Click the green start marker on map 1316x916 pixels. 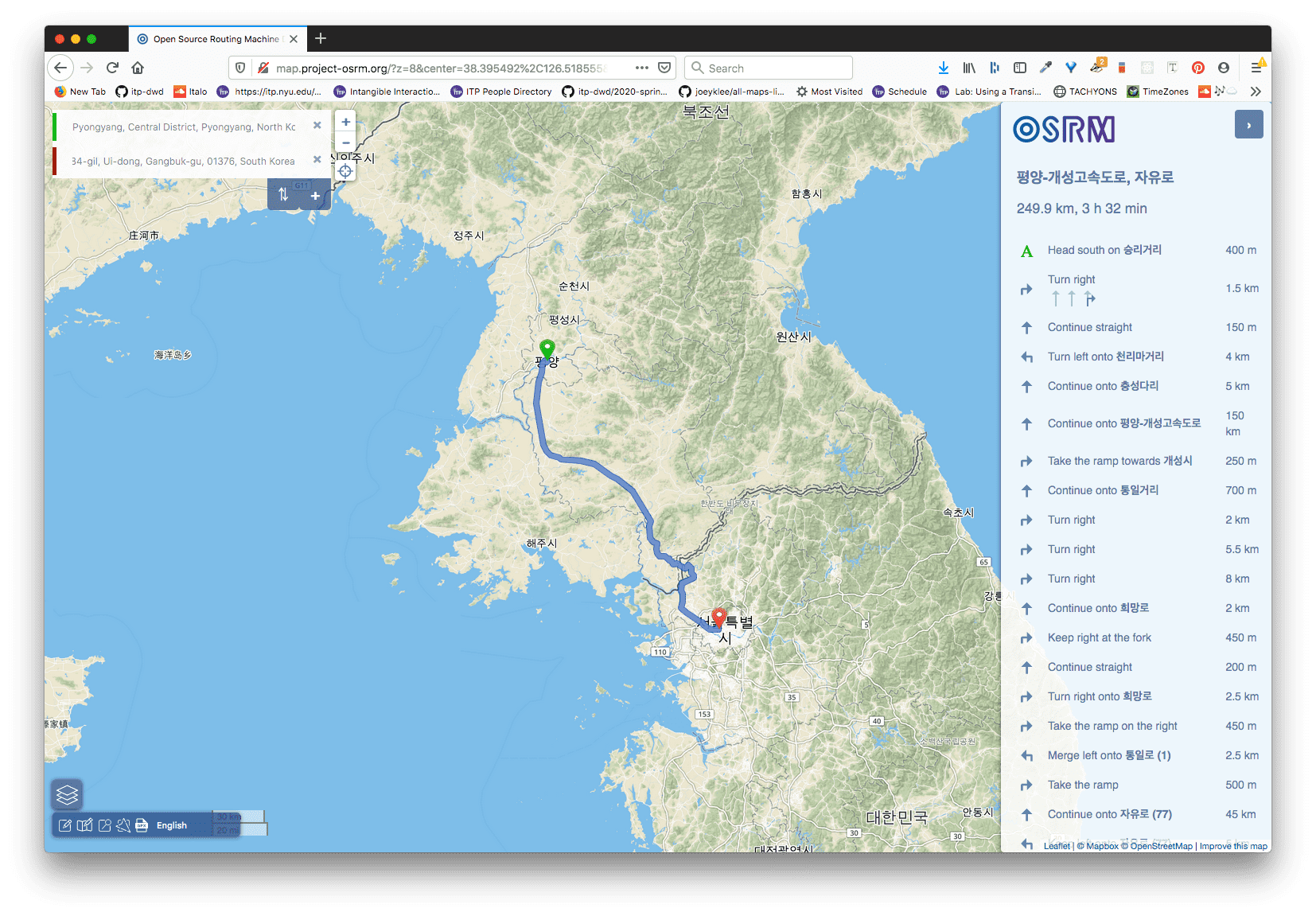click(x=547, y=349)
